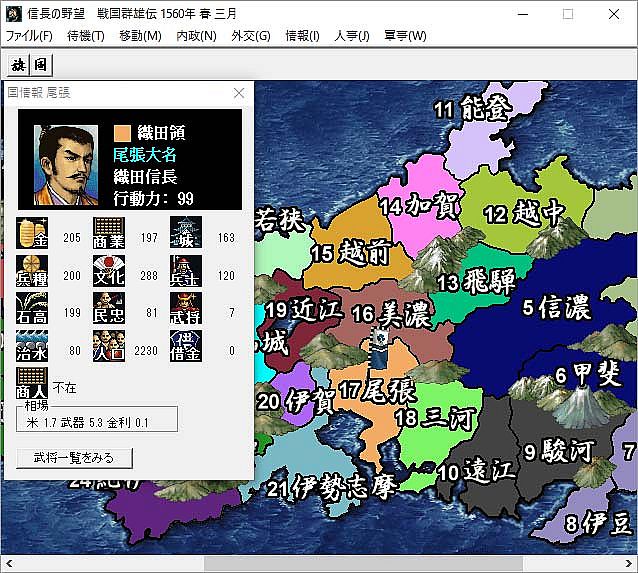Click the 兵糧 provisions icon
638x573 pixels.
32,271
